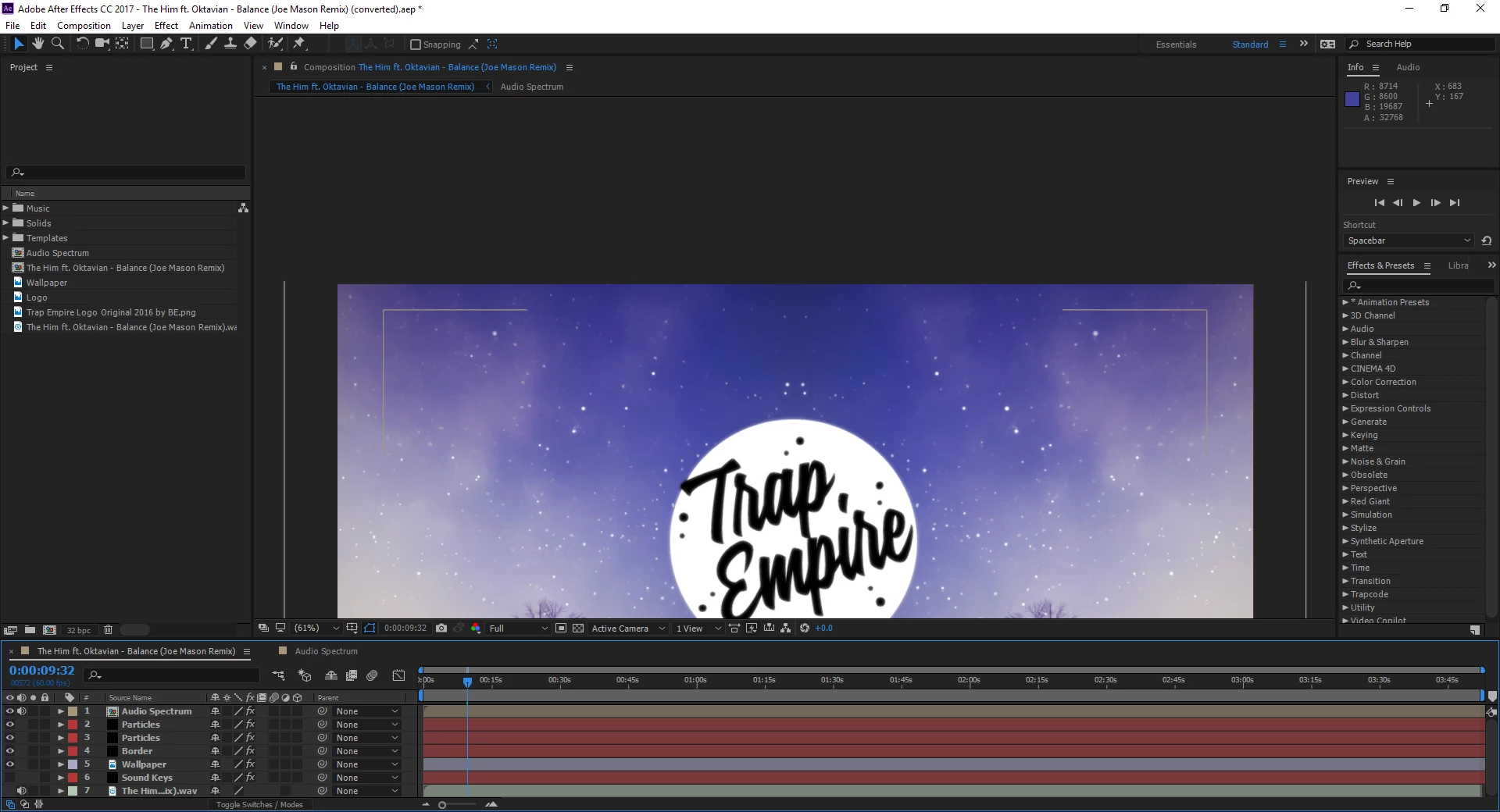Open the magnification 61% dropdown
1500x812 pixels.
[x=316, y=628]
